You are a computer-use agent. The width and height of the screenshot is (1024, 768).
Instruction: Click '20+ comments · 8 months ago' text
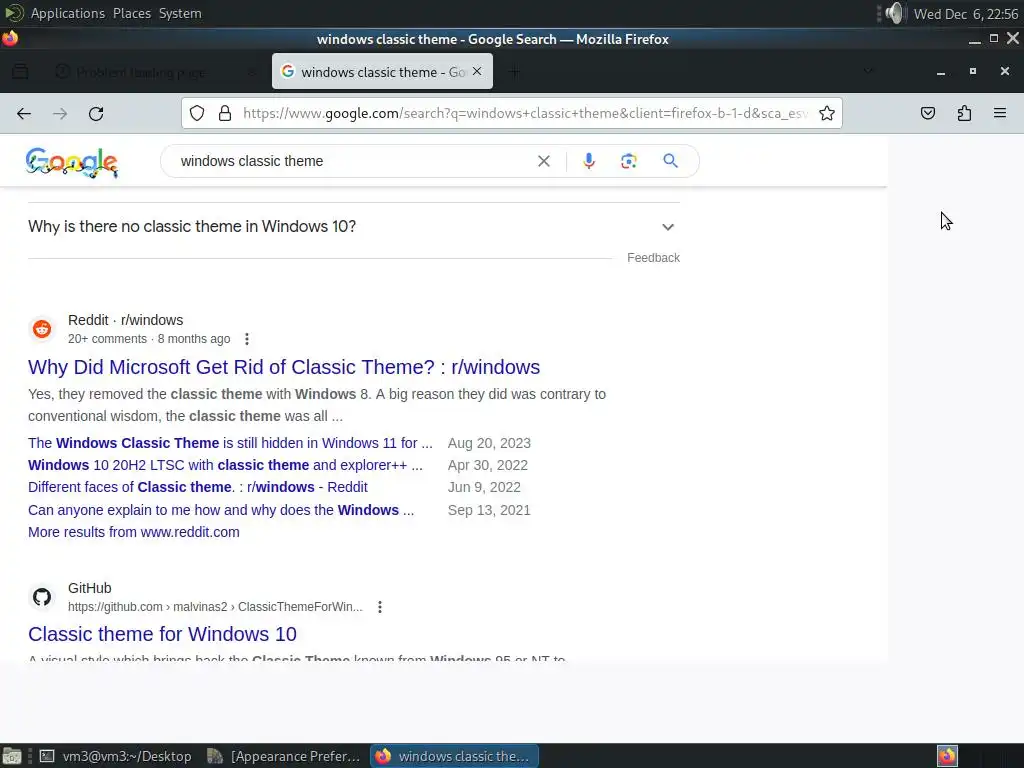[x=149, y=339]
